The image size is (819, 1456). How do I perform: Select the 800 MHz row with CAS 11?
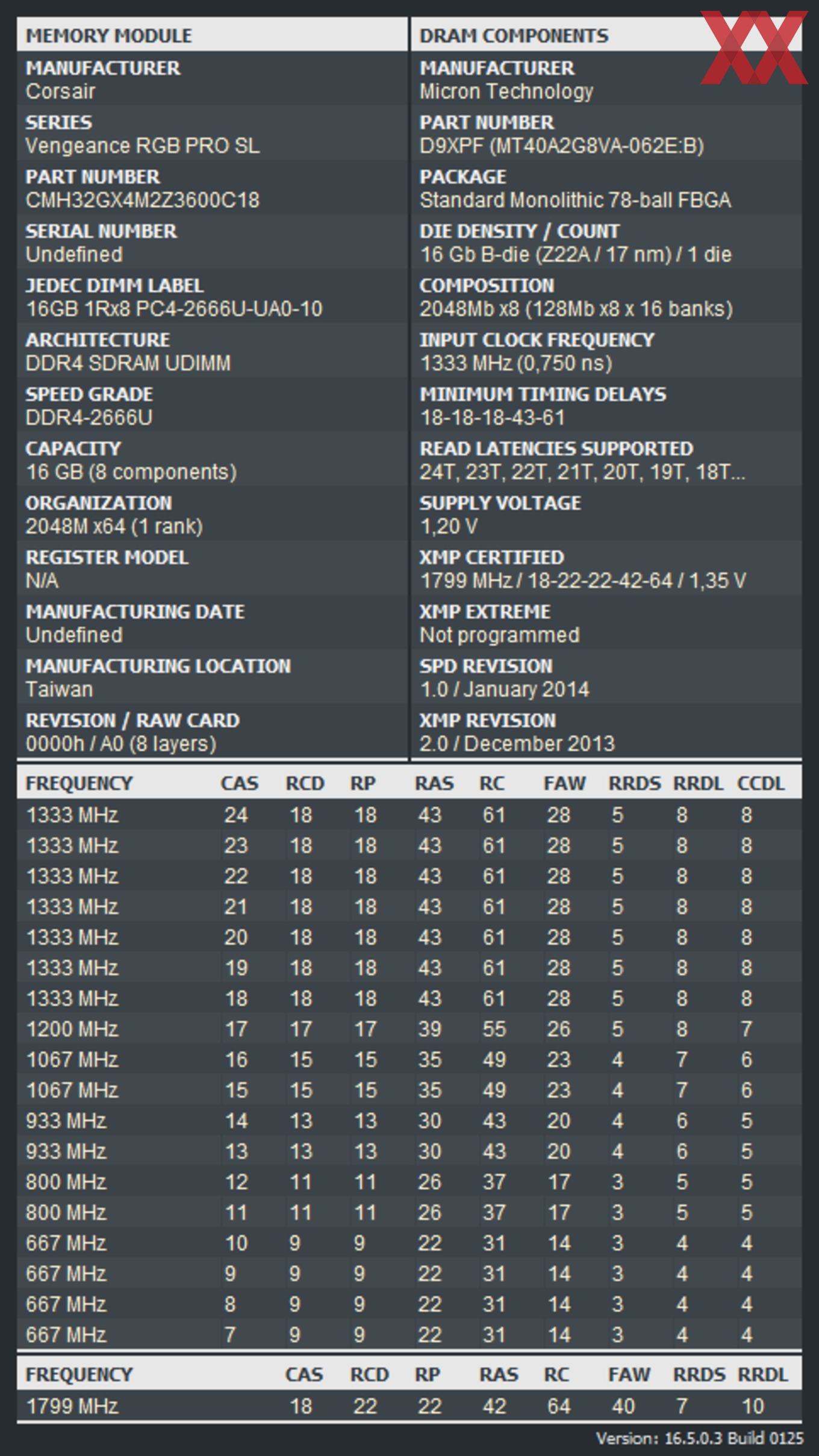point(409,1212)
